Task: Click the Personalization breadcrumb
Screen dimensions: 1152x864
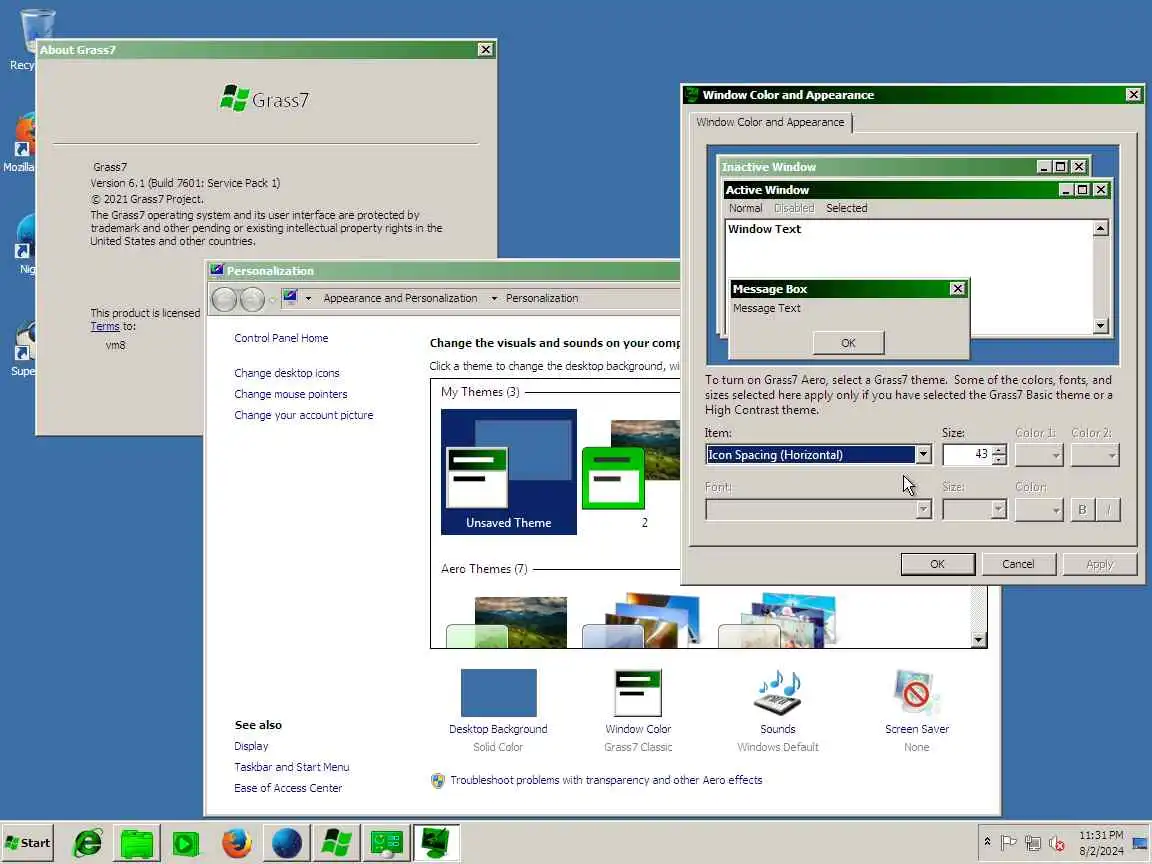Action: coord(542,298)
